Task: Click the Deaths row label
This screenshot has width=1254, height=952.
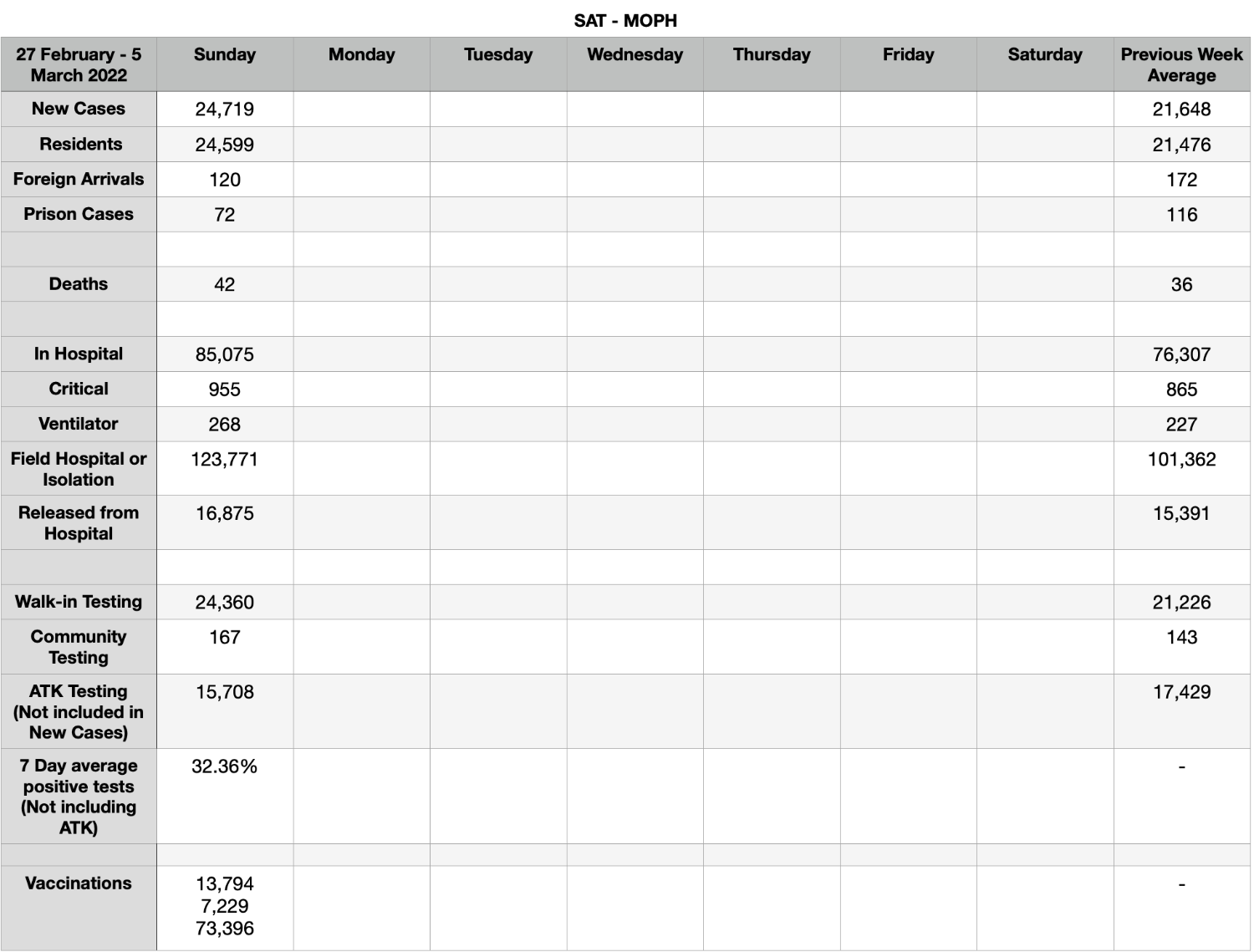Action: (x=79, y=284)
